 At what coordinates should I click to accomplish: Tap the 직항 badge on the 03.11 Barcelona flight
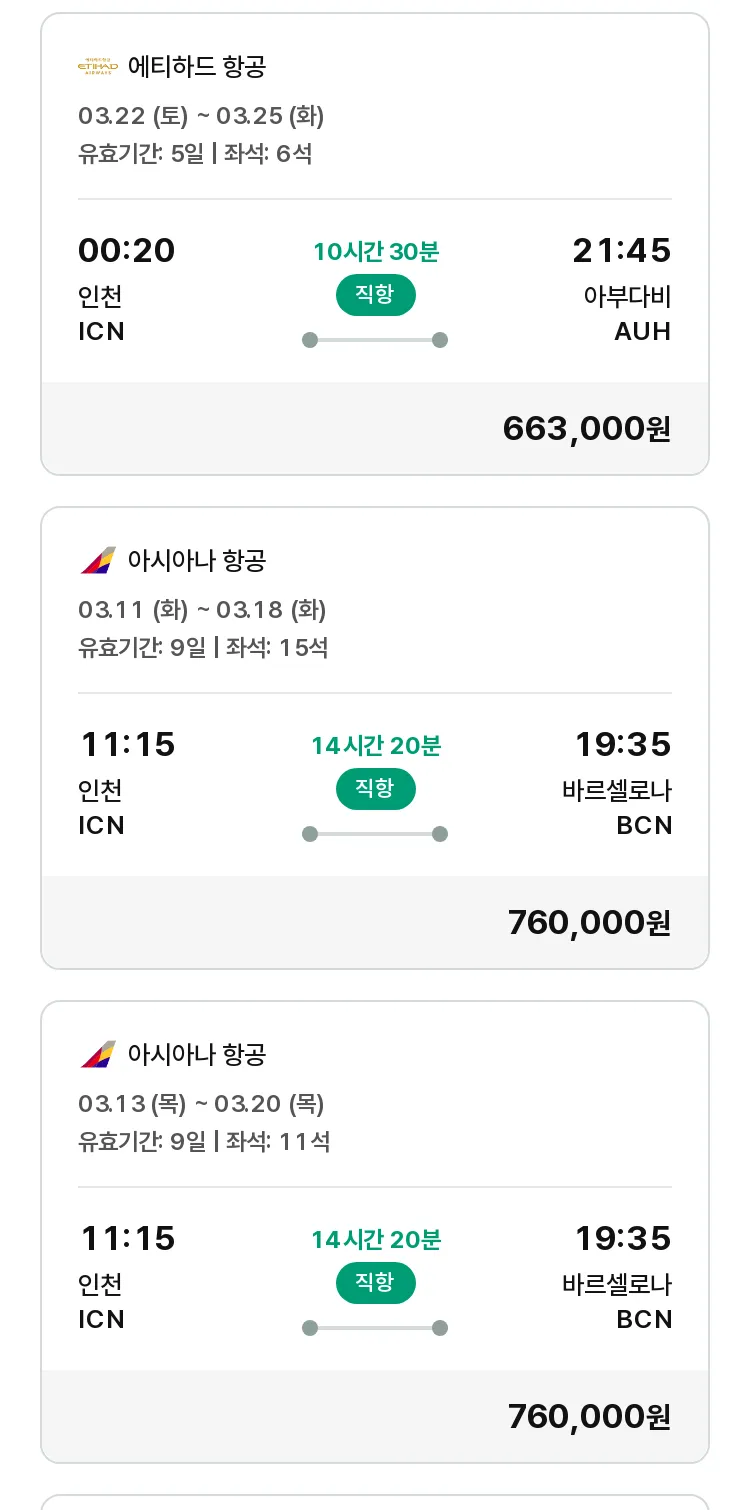tap(375, 789)
